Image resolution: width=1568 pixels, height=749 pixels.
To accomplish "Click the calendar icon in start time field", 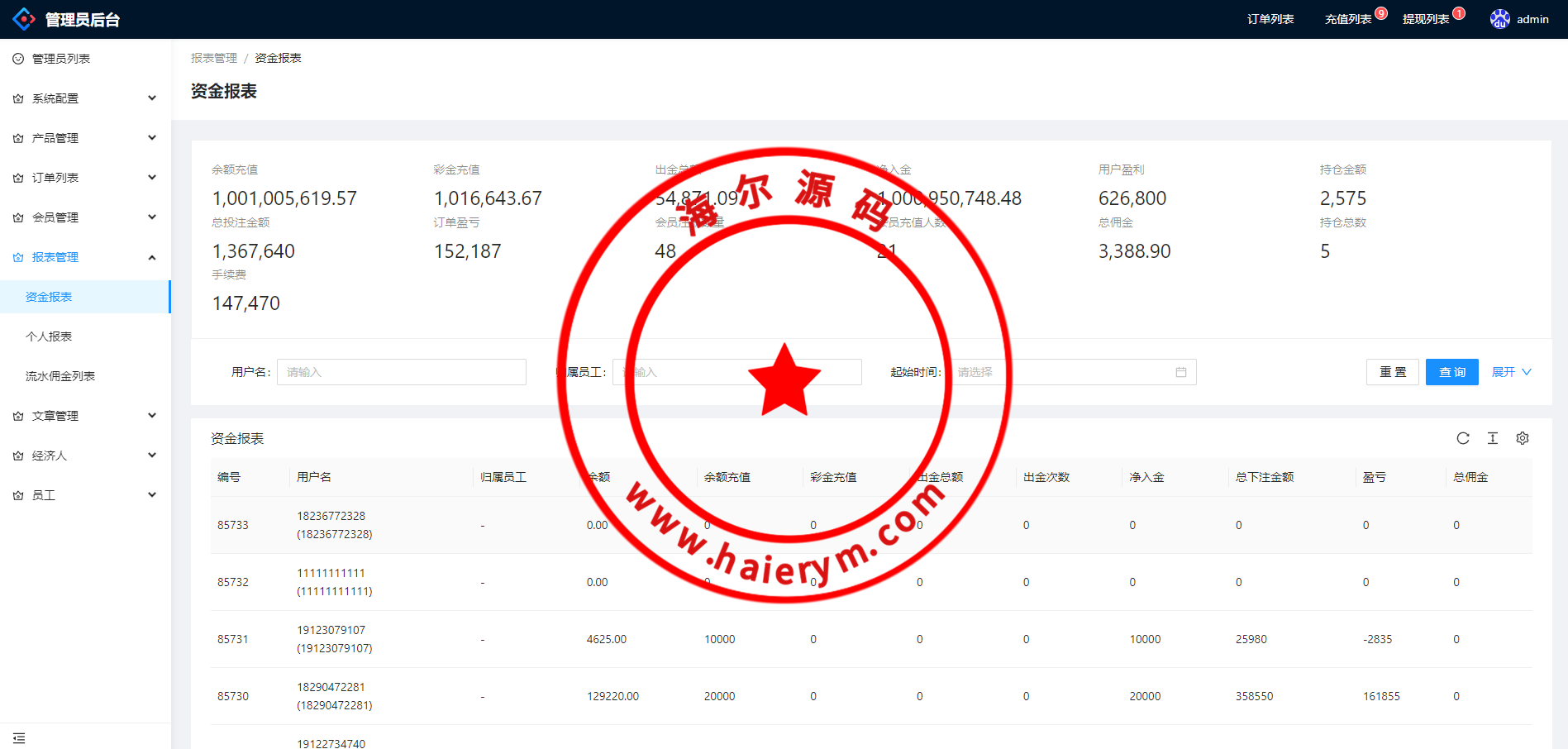I will tap(1180, 372).
